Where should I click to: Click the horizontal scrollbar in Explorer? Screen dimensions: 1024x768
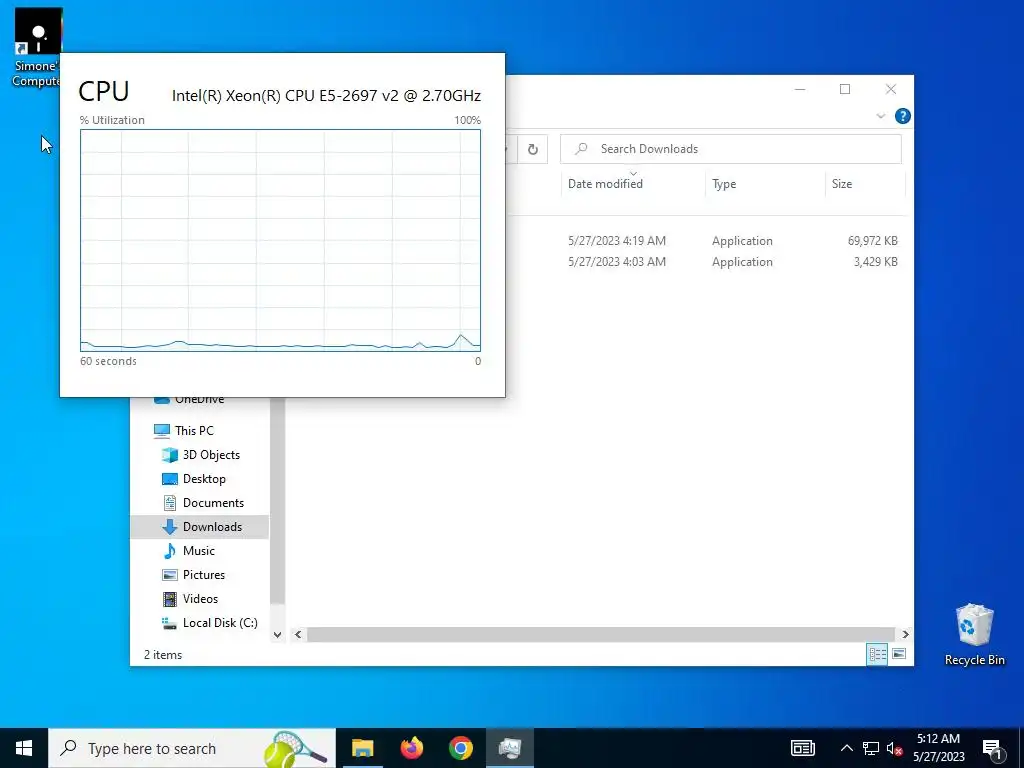tap(600, 635)
